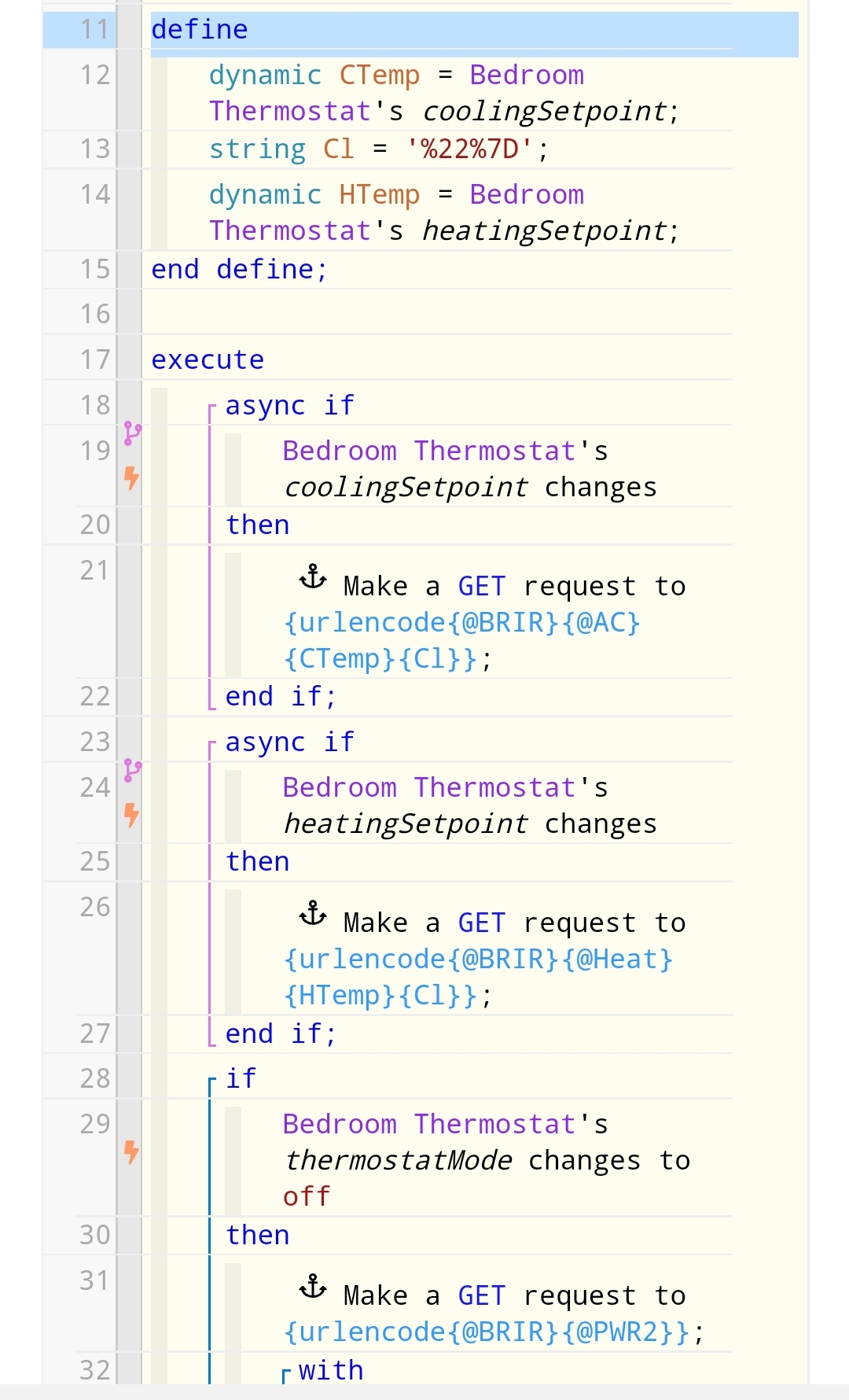Click the anchor icon on line 21
The image size is (849, 1400).
click(313, 577)
